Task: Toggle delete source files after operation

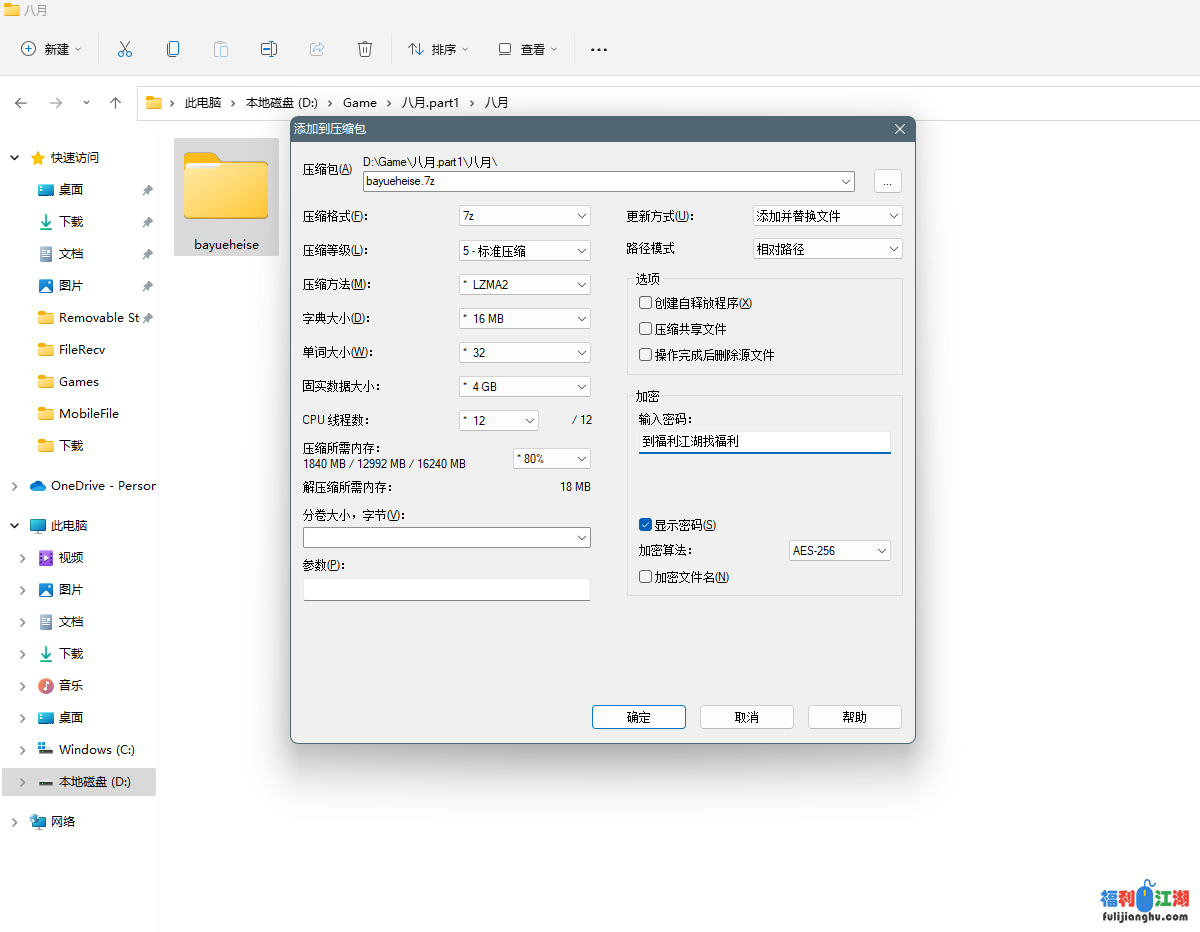Action: (x=646, y=355)
